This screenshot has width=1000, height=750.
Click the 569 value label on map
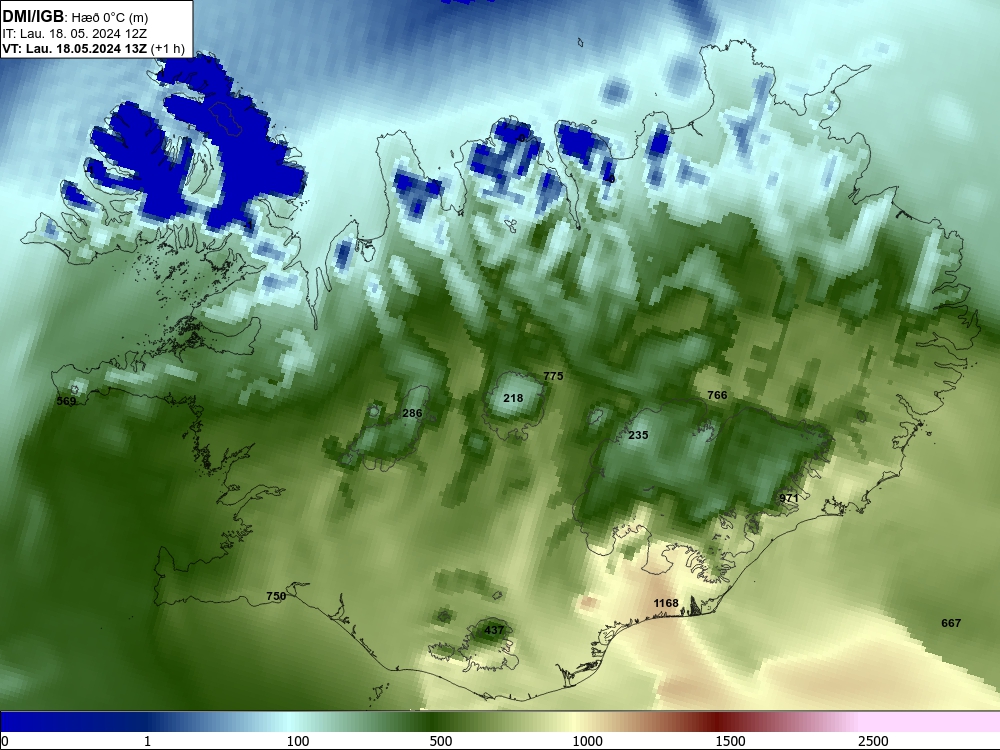pos(66,401)
